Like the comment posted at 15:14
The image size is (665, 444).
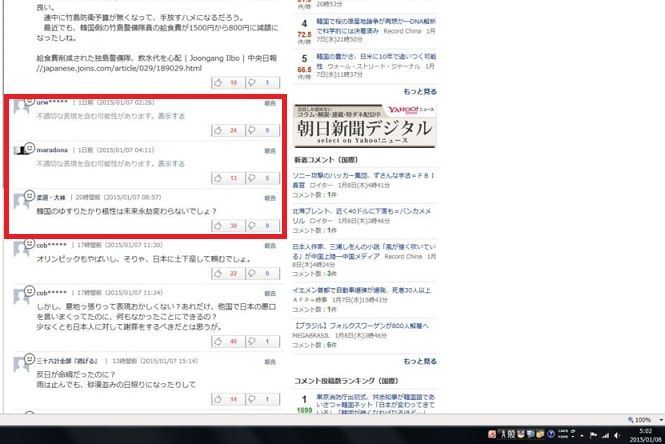(228, 399)
